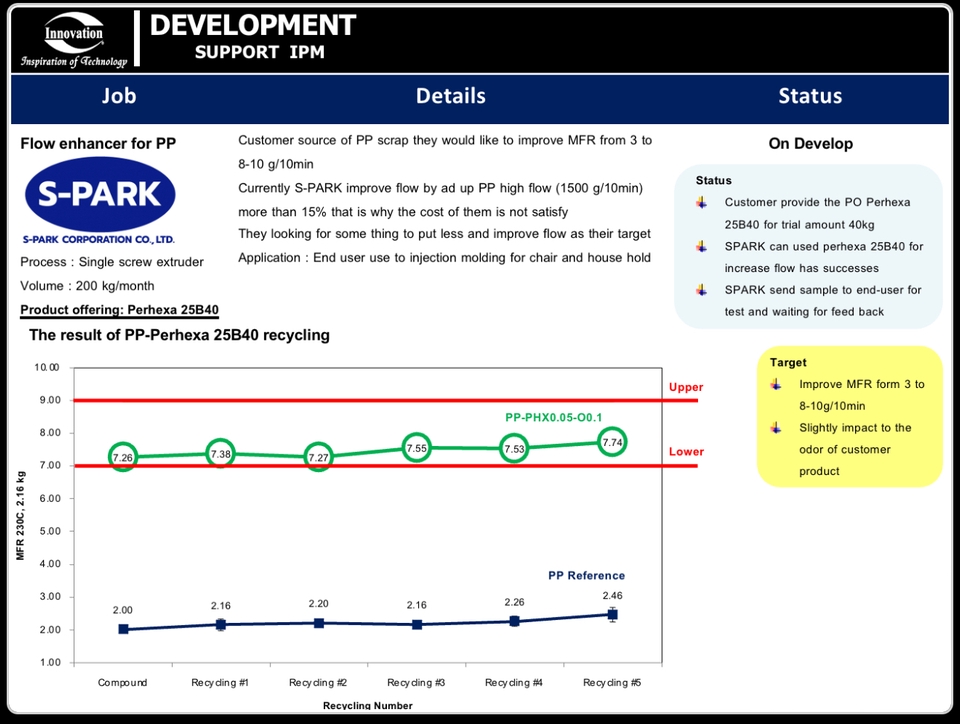
Task: Click the green PP-PHX0.05-O0.1 series label
Action: (553, 417)
